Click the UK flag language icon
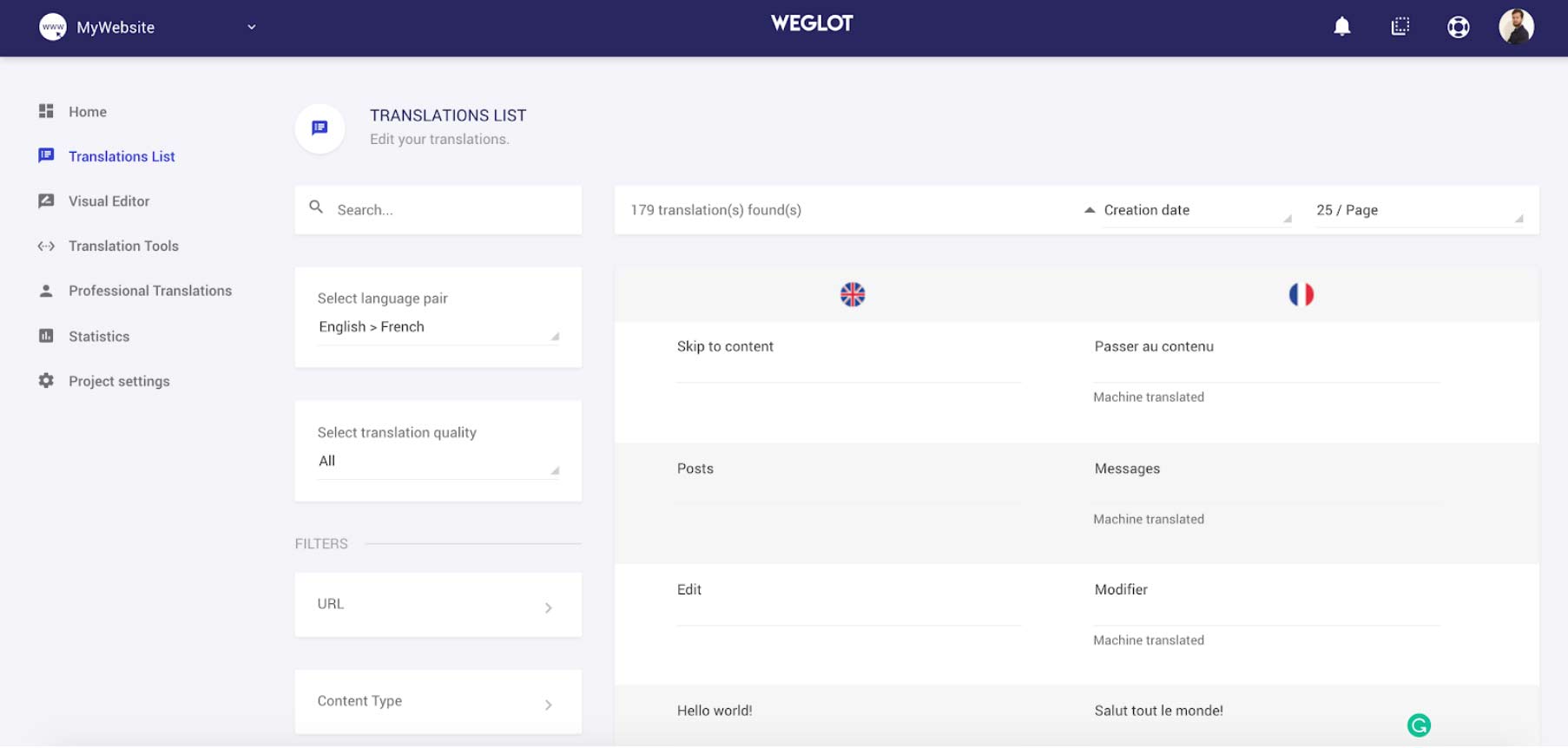The width and height of the screenshot is (1568, 748). point(853,294)
